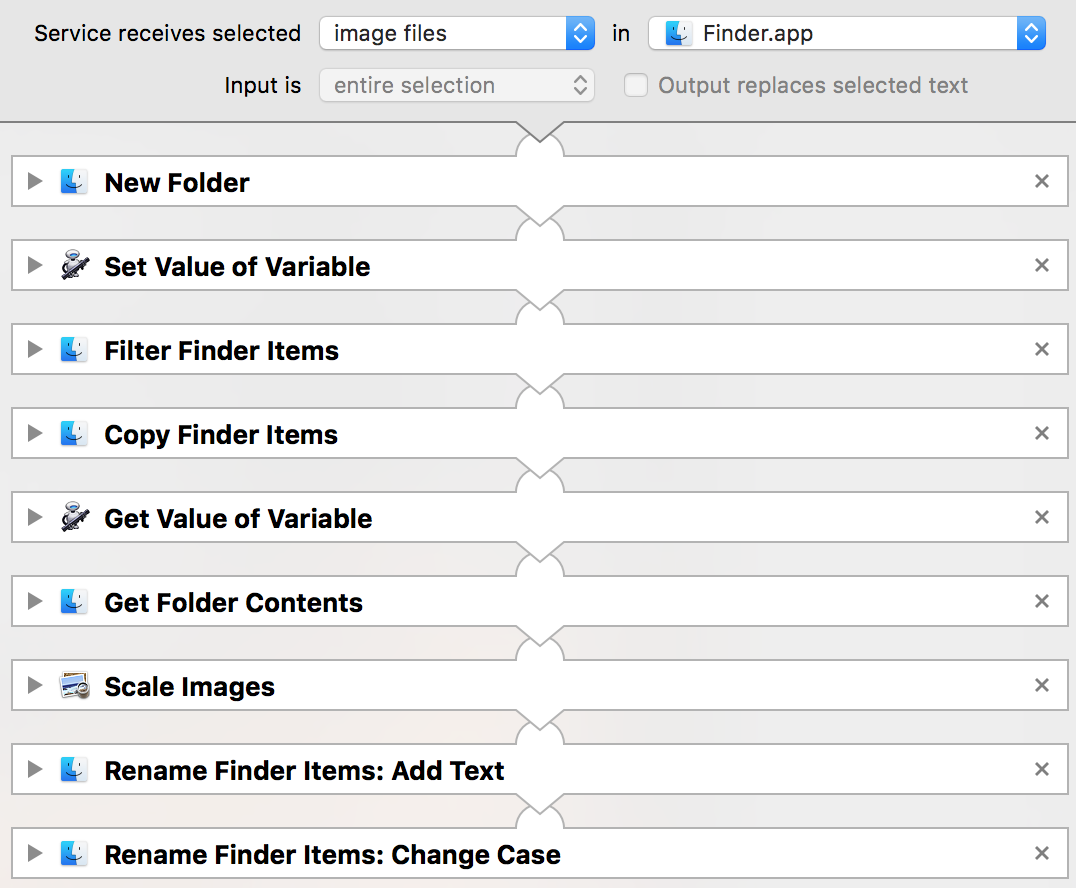This screenshot has width=1076, height=888.
Task: Open the Finder.app application dropdown
Action: 847,33
